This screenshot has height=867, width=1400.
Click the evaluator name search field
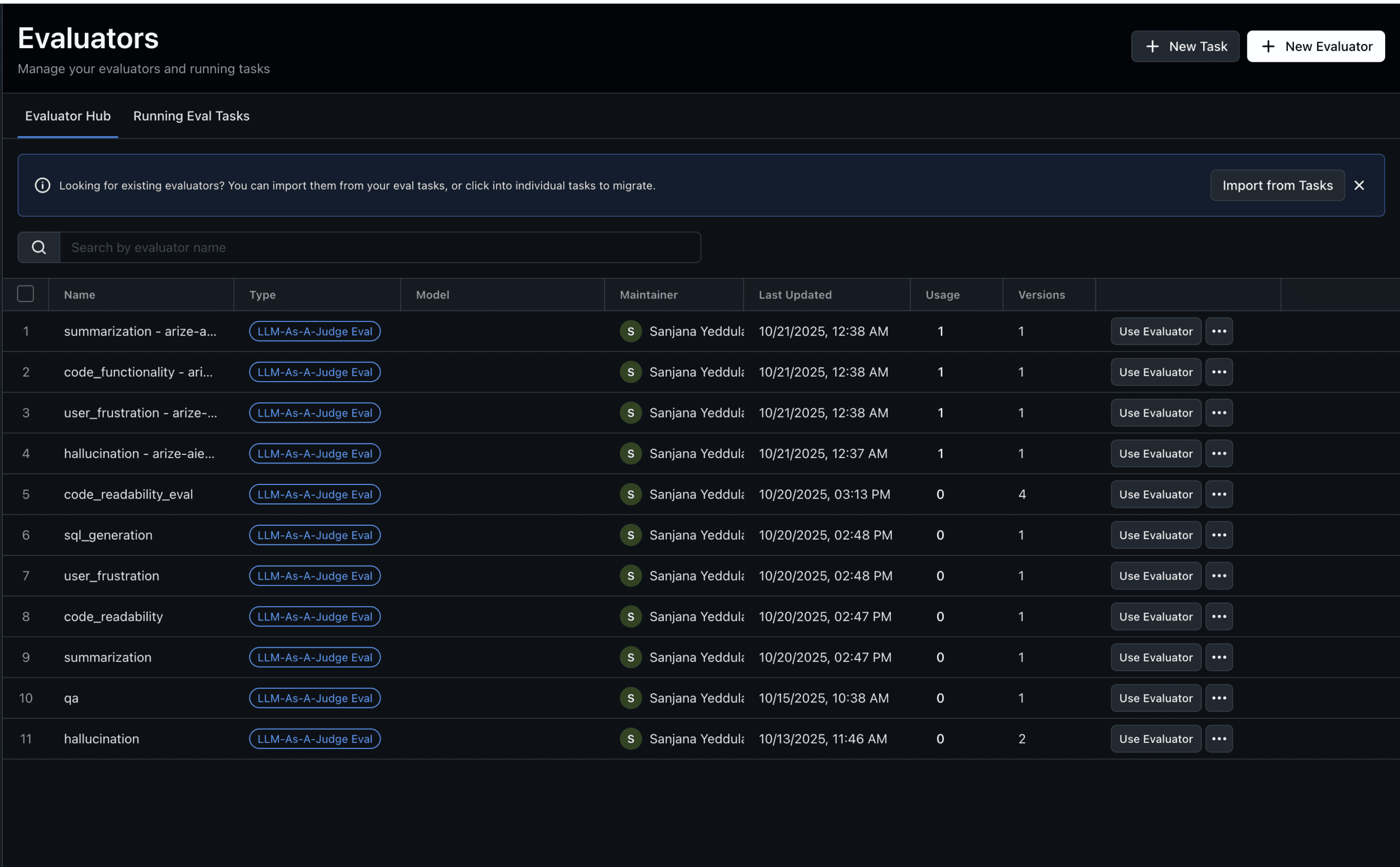click(380, 247)
